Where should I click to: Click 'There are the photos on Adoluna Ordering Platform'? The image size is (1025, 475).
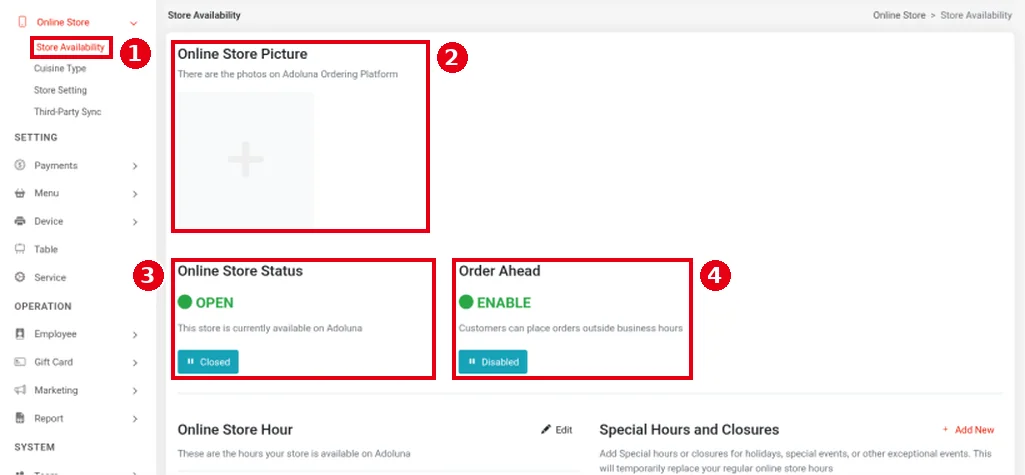pos(288,74)
